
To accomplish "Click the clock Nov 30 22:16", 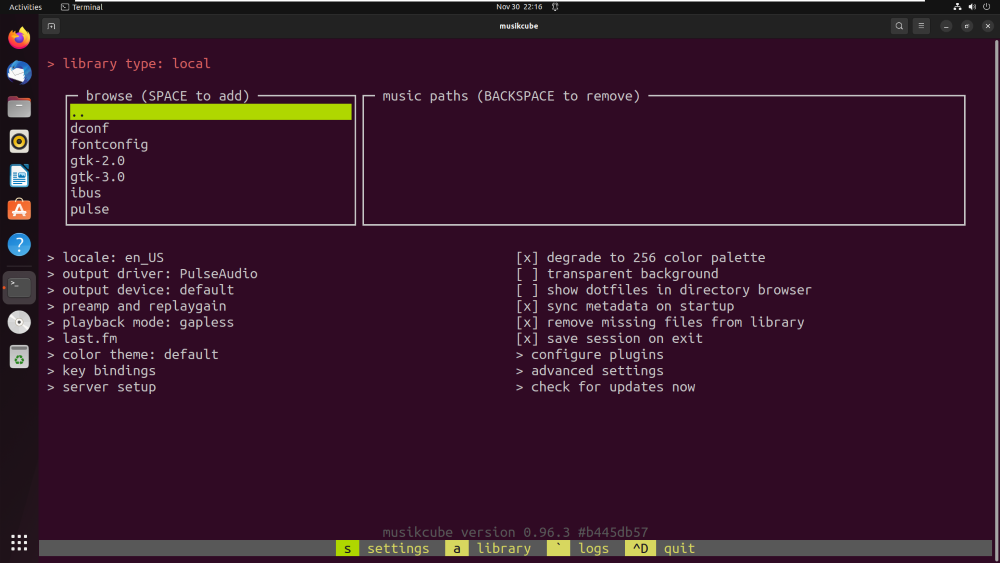I will (519, 7).
